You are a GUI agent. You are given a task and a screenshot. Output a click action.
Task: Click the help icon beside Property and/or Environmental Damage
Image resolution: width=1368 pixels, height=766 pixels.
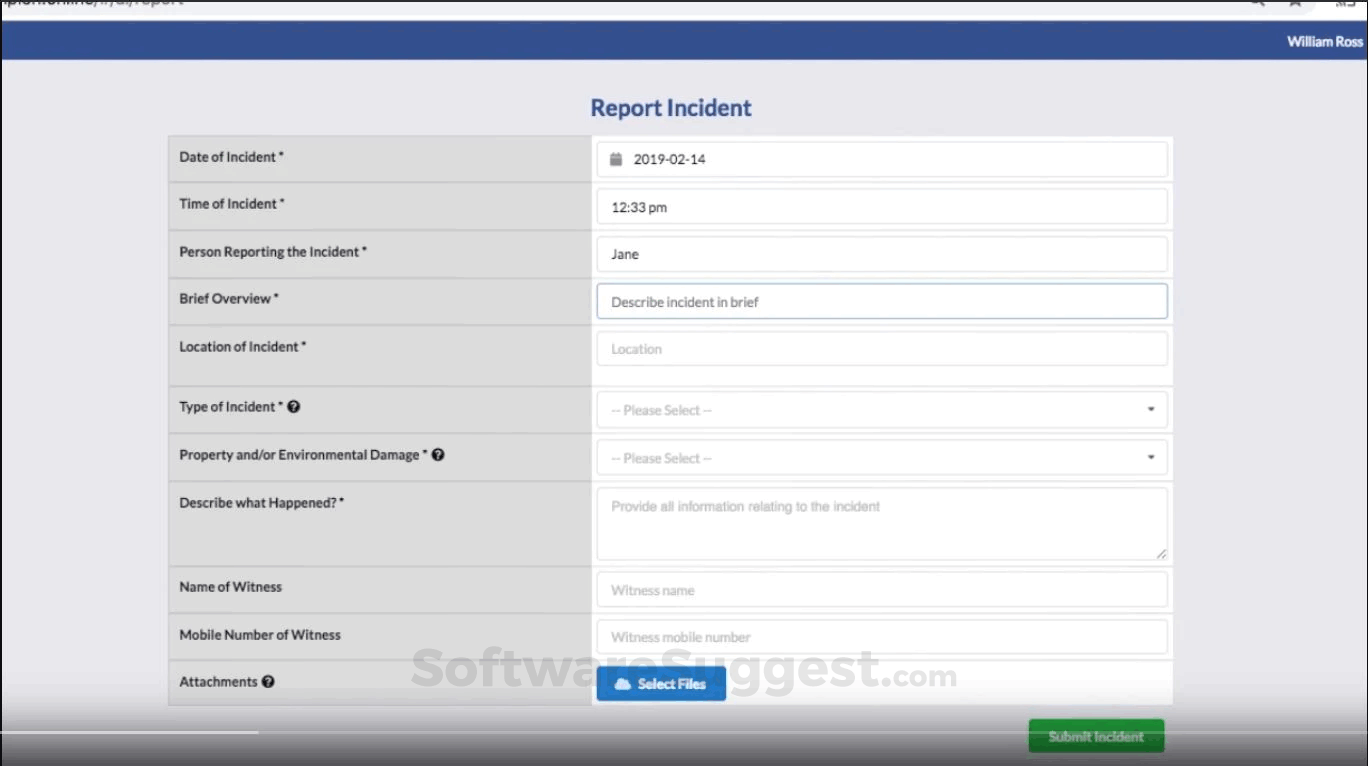click(438, 453)
